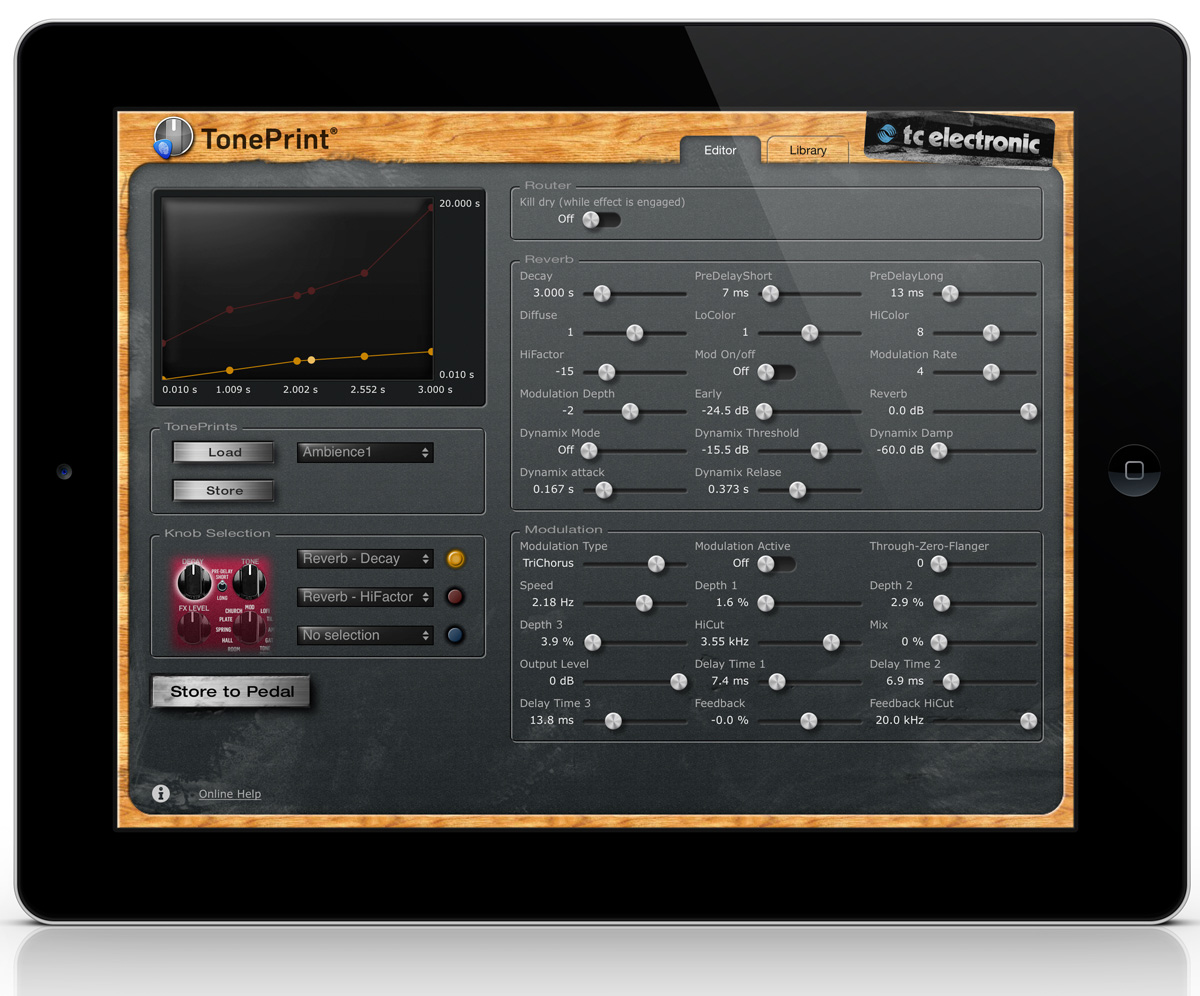Click the Dynamix Threshold slider knob
The image size is (1200, 996).
pyautogui.click(x=819, y=451)
